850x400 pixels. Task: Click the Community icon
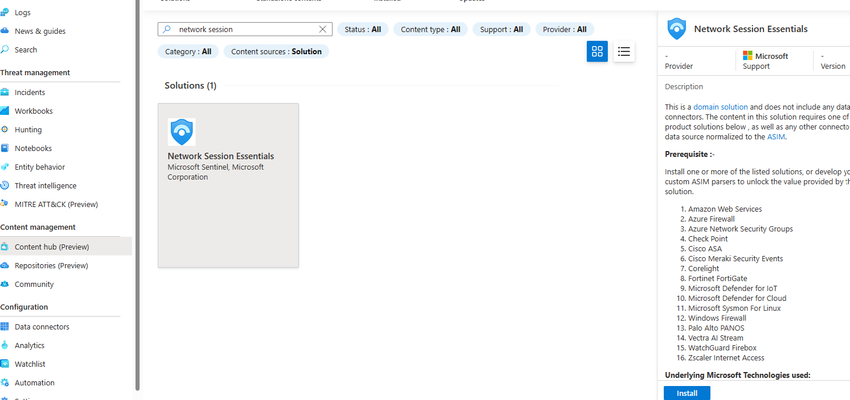tap(4, 284)
